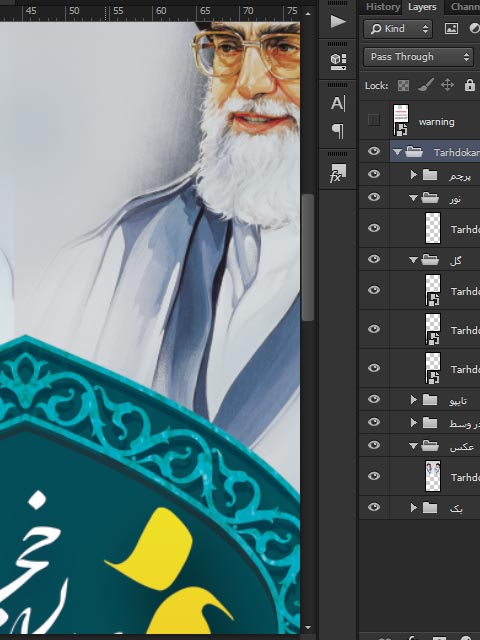480x640 pixels.
Task: Click the تایپو group folder icon
Action: (430, 400)
